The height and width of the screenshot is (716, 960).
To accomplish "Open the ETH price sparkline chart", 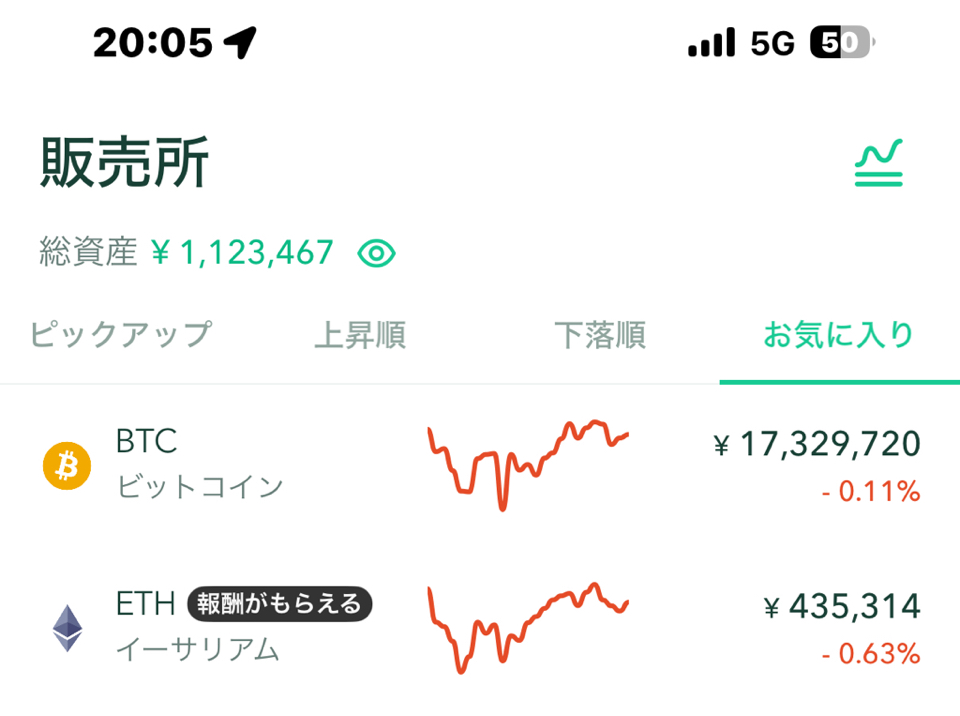I will click(528, 628).
